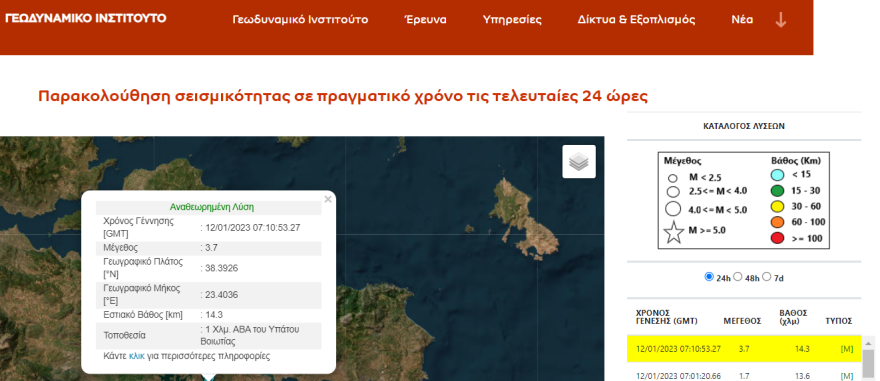Open the Νέα menu
This screenshot has width=880, height=381.
pyautogui.click(x=742, y=20)
